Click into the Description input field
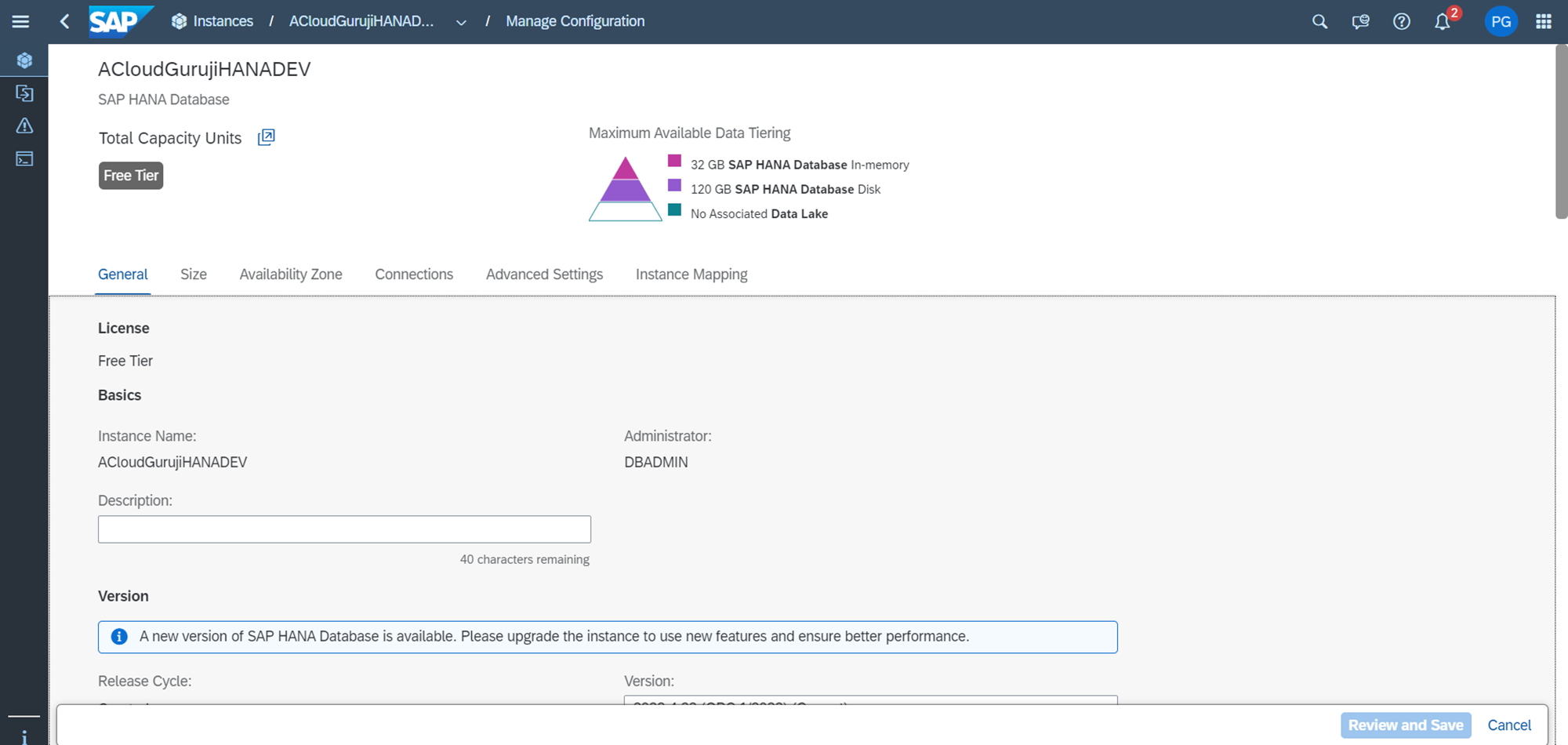1568x745 pixels. (344, 529)
